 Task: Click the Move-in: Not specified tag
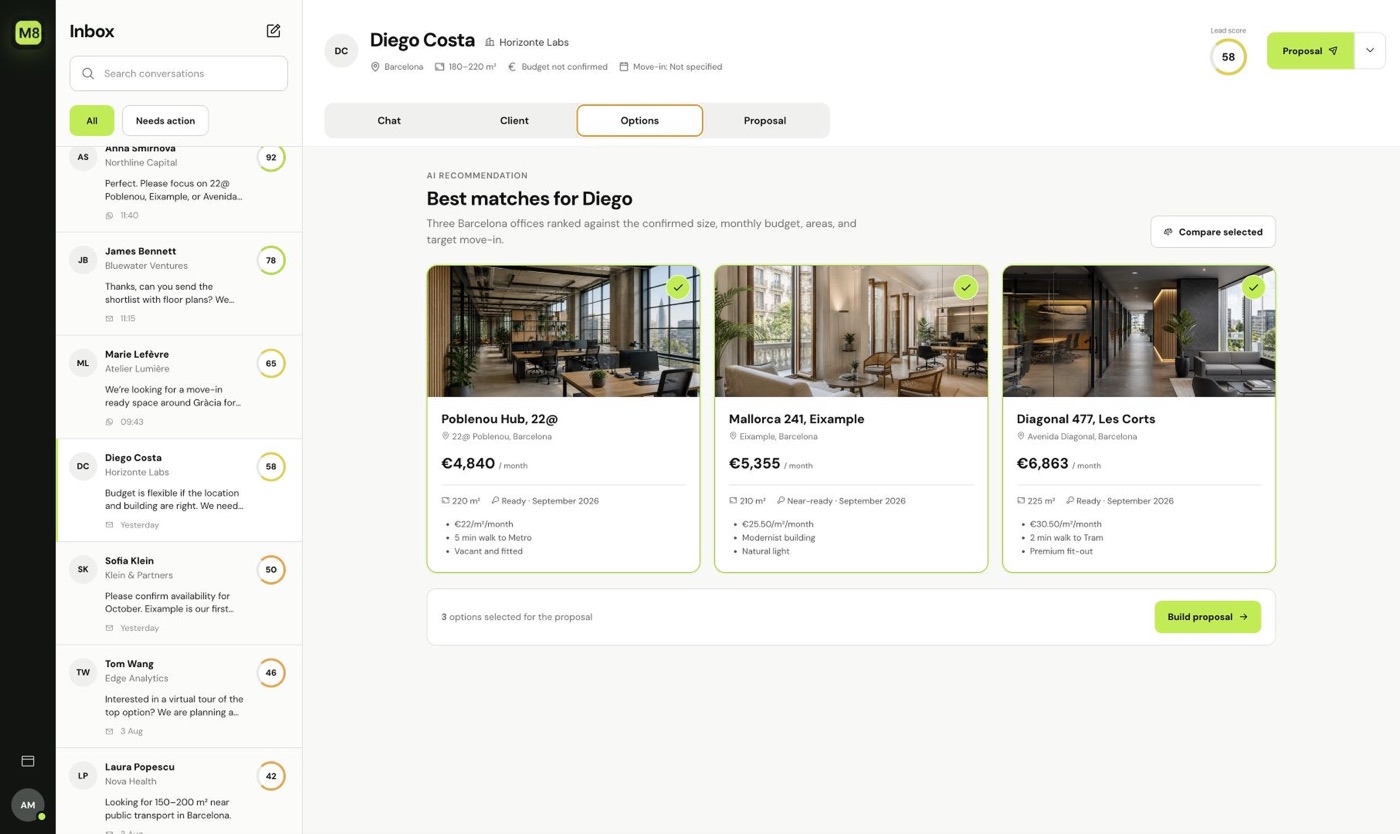pyautogui.click(x=670, y=67)
